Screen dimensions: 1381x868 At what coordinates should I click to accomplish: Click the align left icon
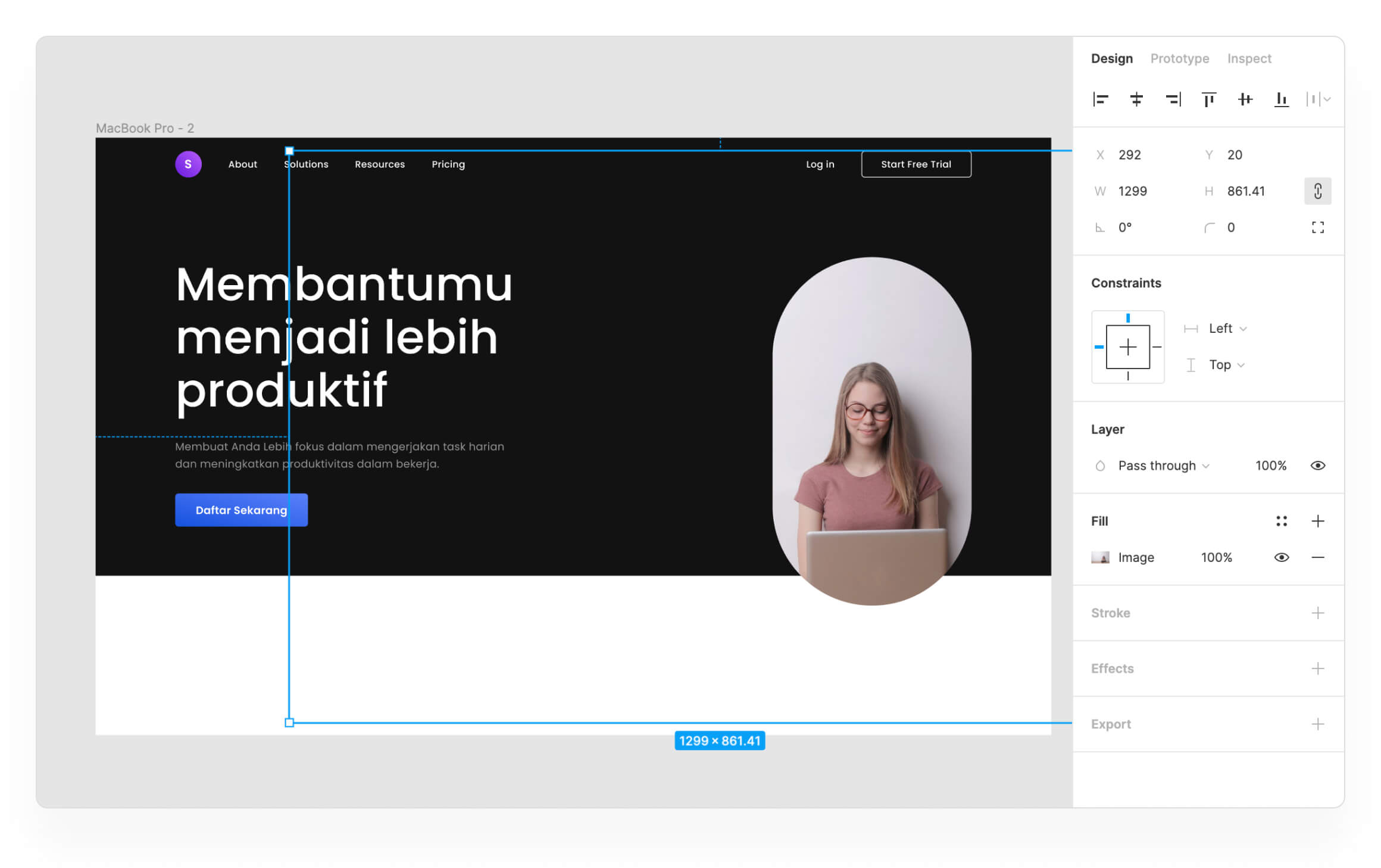pyautogui.click(x=1100, y=99)
